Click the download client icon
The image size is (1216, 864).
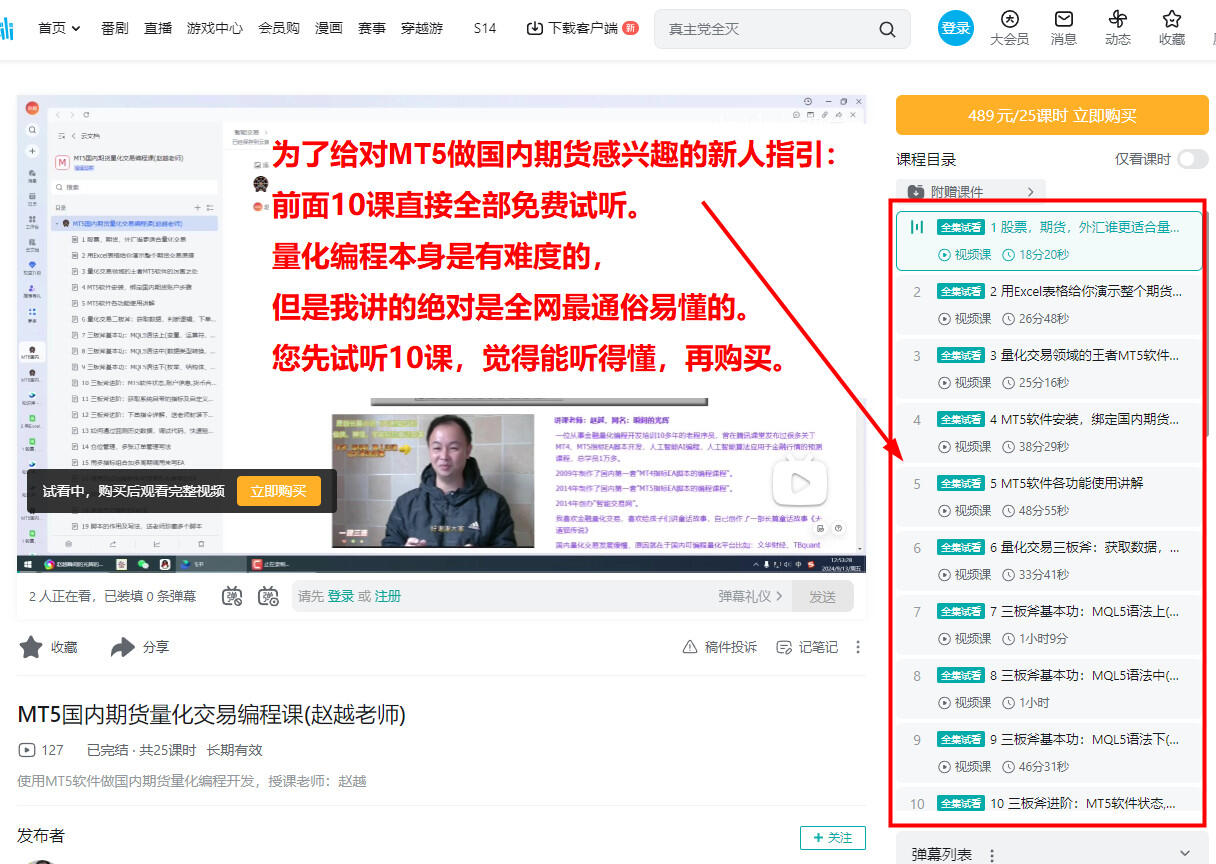534,28
